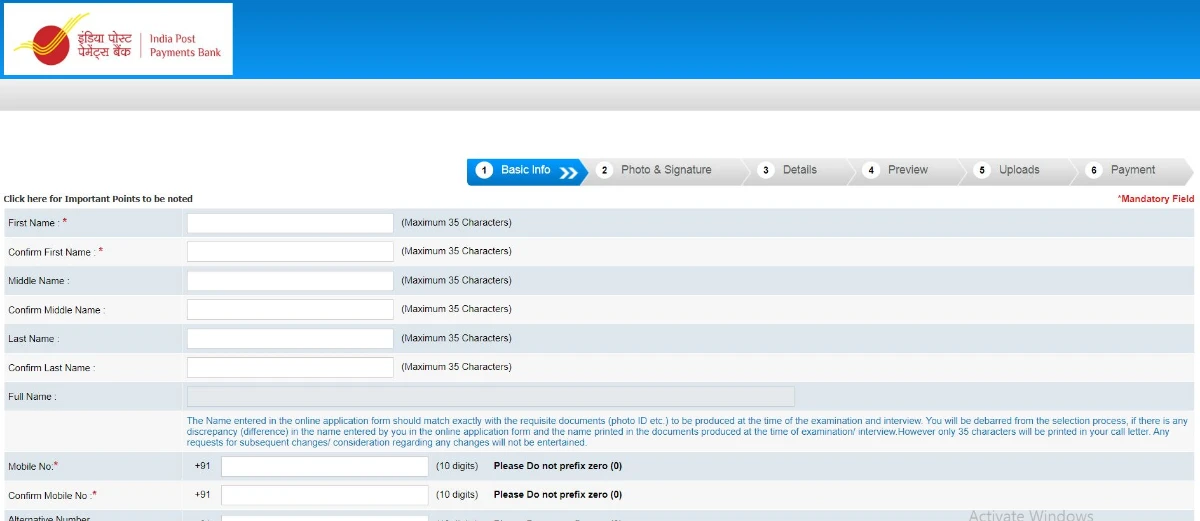
Task: Click the blue name-matching instruction paragraph
Action: pyautogui.click(x=688, y=432)
